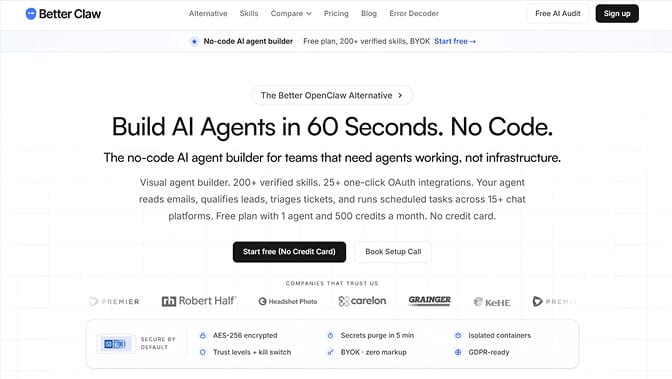This screenshot has width=672, height=379.
Task: Open The Better OpenClaw Alternative pill
Action: [332, 95]
